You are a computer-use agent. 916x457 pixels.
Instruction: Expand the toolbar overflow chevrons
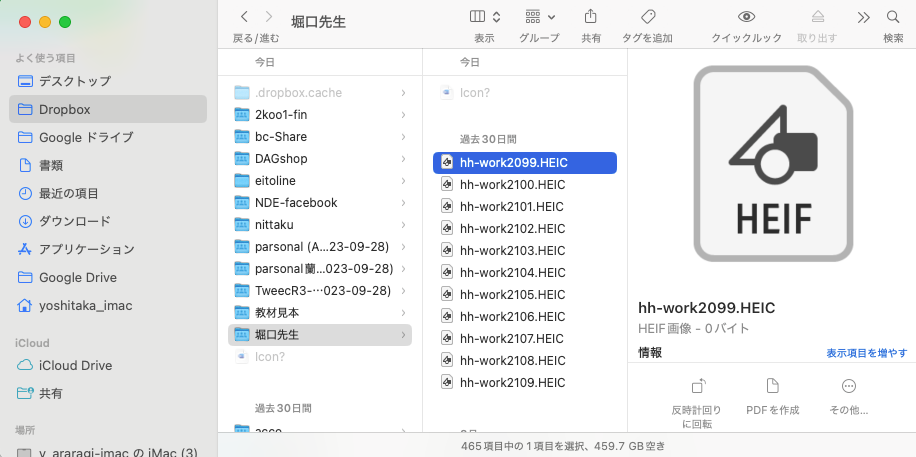click(863, 17)
